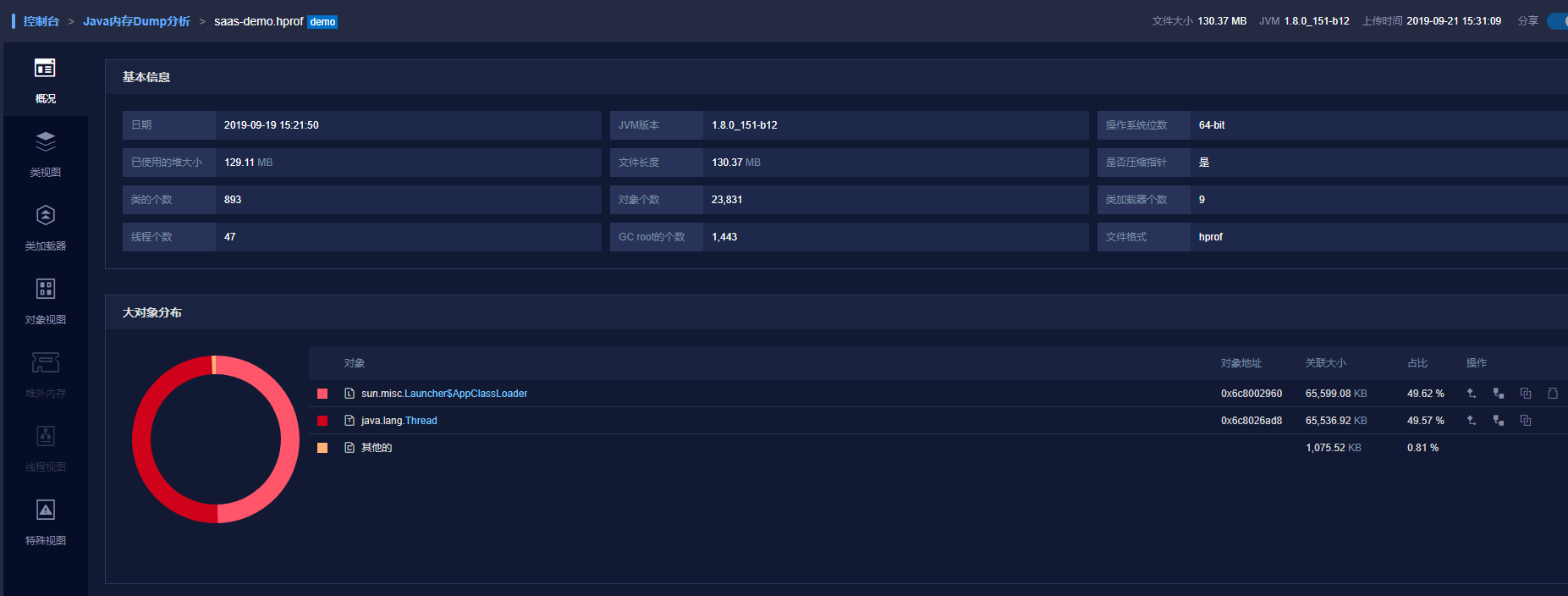Click size value 1,075.52 KB
This screenshot has width=1568, height=596.
click(x=1334, y=448)
